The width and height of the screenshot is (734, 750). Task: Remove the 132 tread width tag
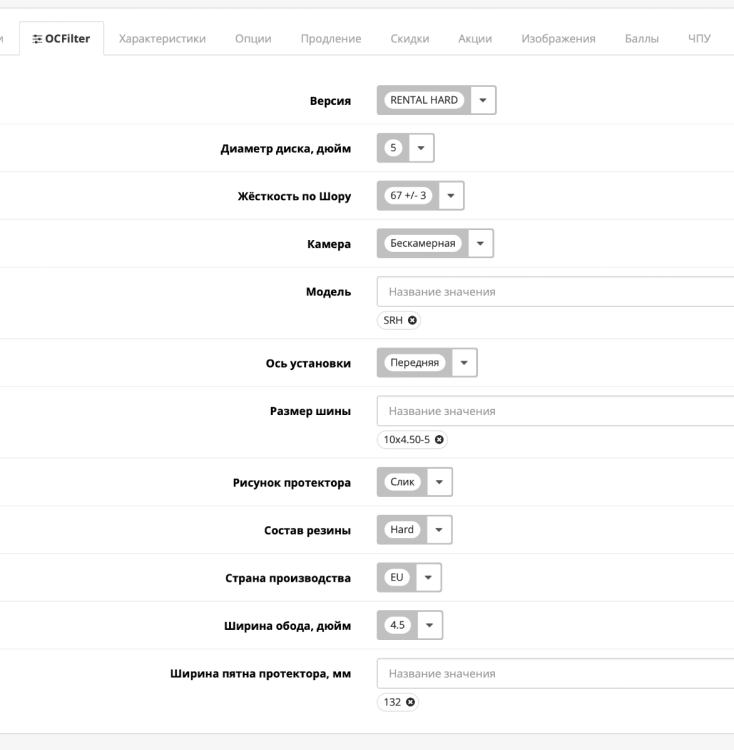pos(409,703)
